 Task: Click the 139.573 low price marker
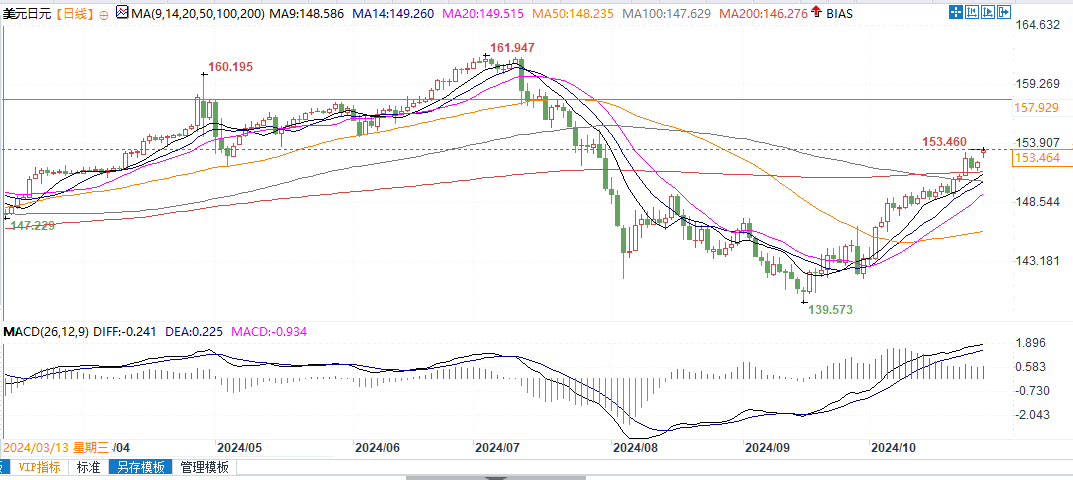(830, 310)
